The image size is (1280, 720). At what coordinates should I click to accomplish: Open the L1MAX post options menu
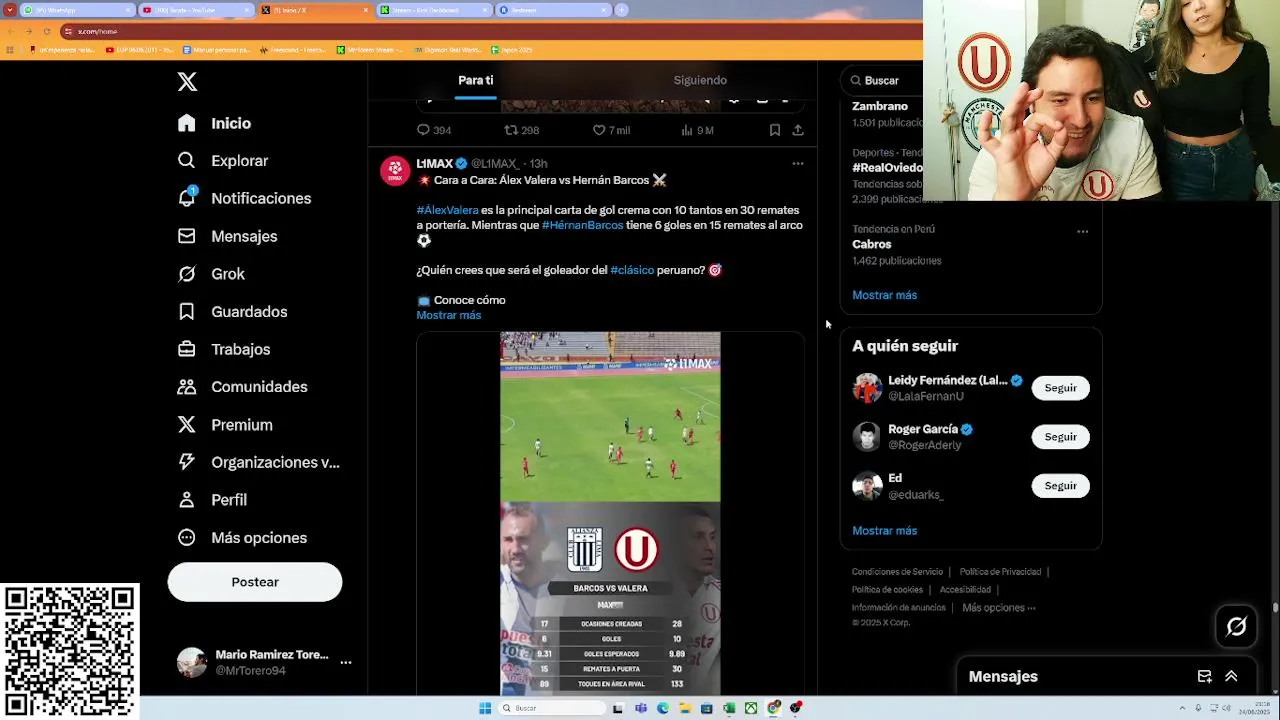click(798, 163)
